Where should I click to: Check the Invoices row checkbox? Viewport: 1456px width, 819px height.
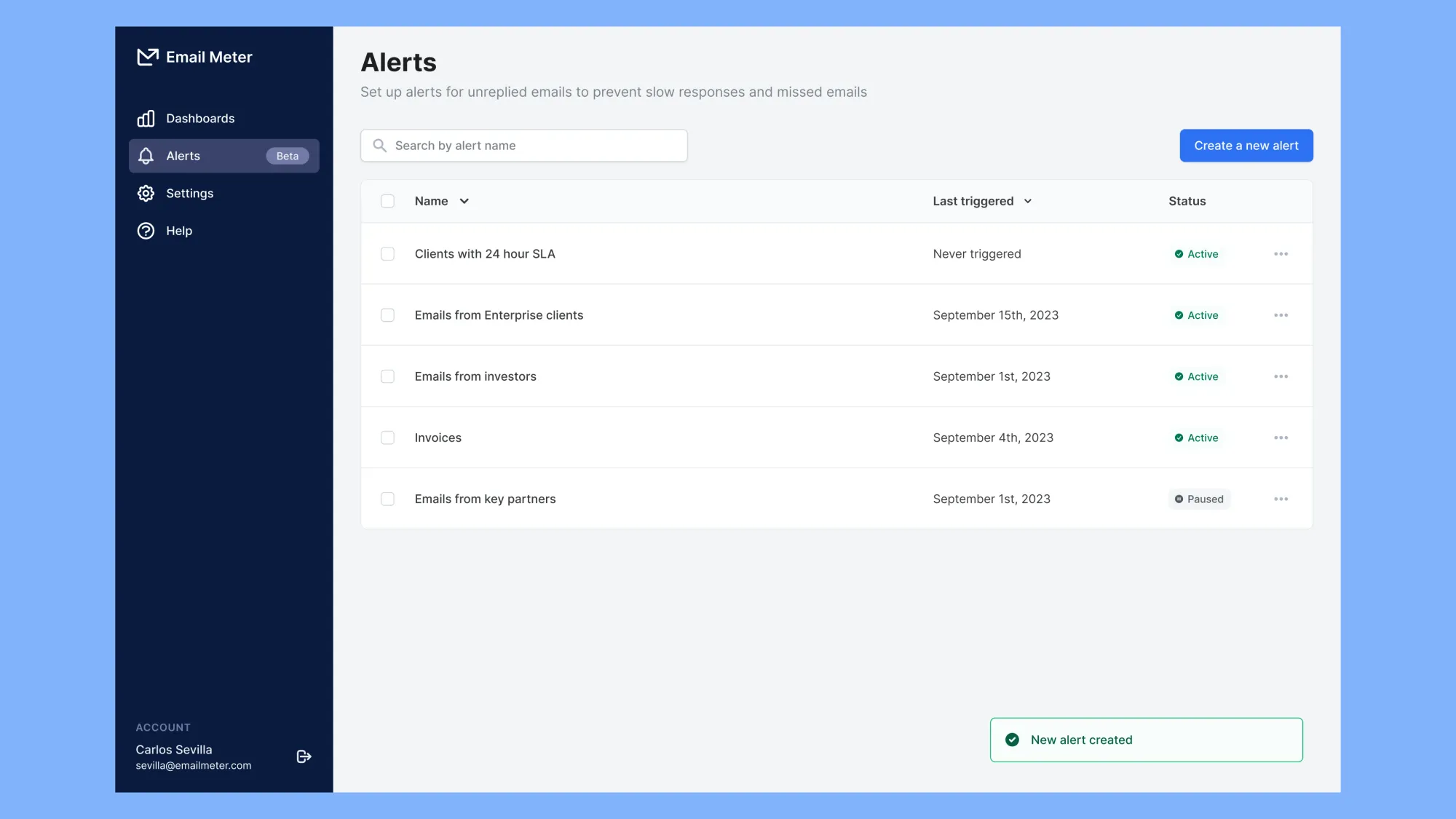pos(387,438)
